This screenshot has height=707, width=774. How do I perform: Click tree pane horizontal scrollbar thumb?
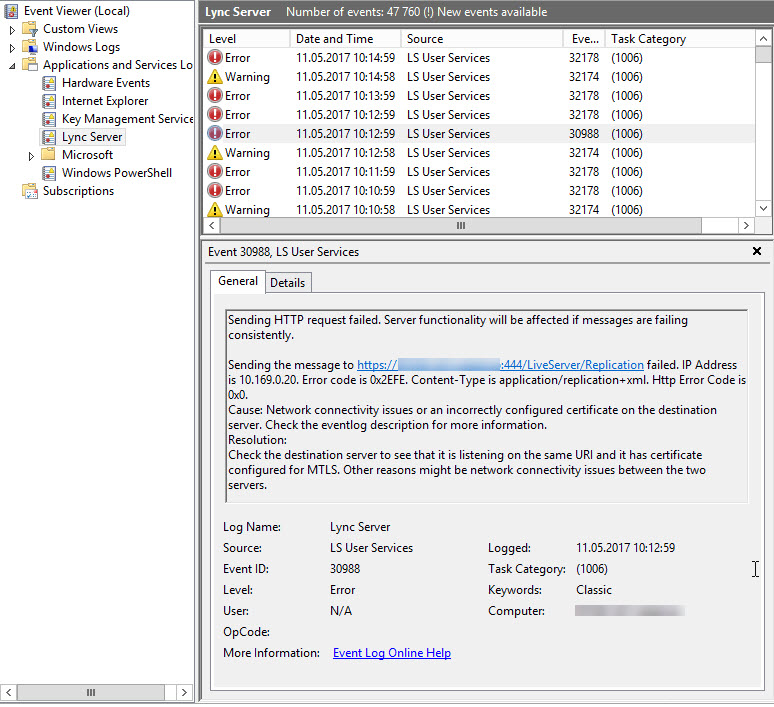[91, 692]
